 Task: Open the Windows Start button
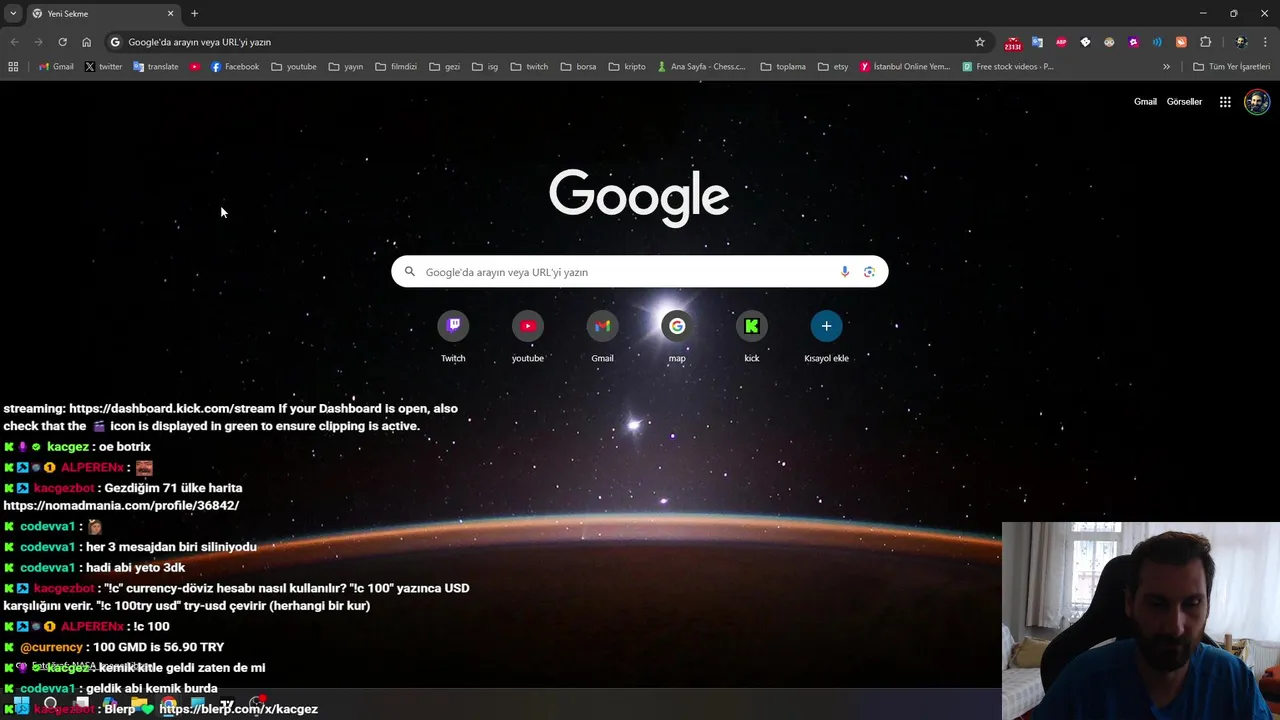tap(21, 705)
